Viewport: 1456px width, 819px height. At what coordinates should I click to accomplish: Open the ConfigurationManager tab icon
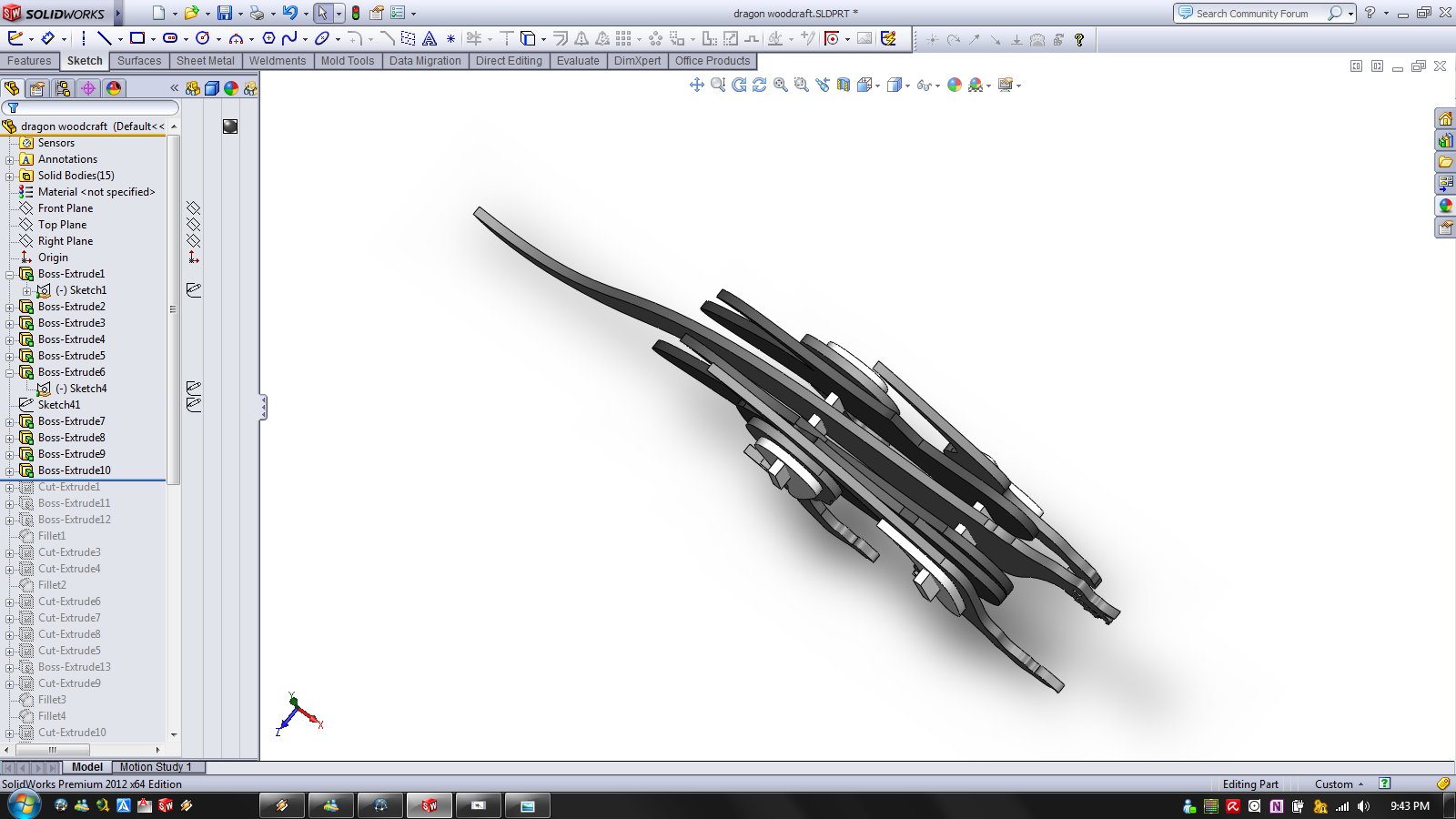coord(62,88)
